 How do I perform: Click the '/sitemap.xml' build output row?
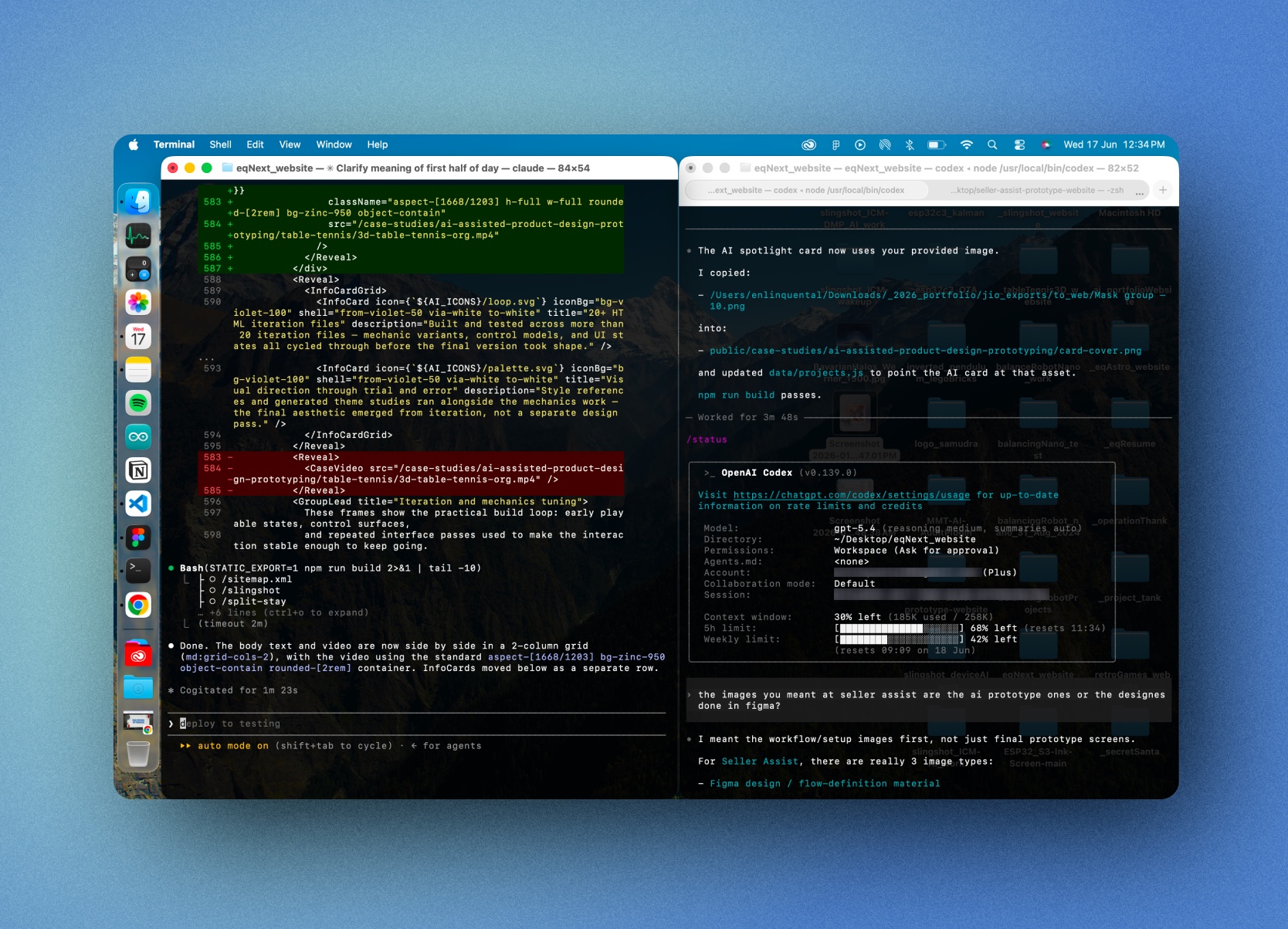(x=257, y=579)
